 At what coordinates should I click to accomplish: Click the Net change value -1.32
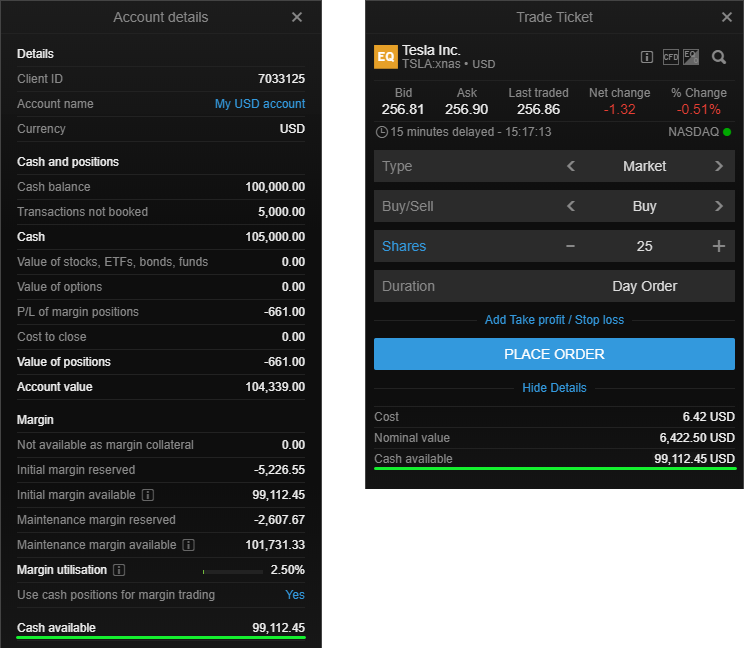coord(619,109)
